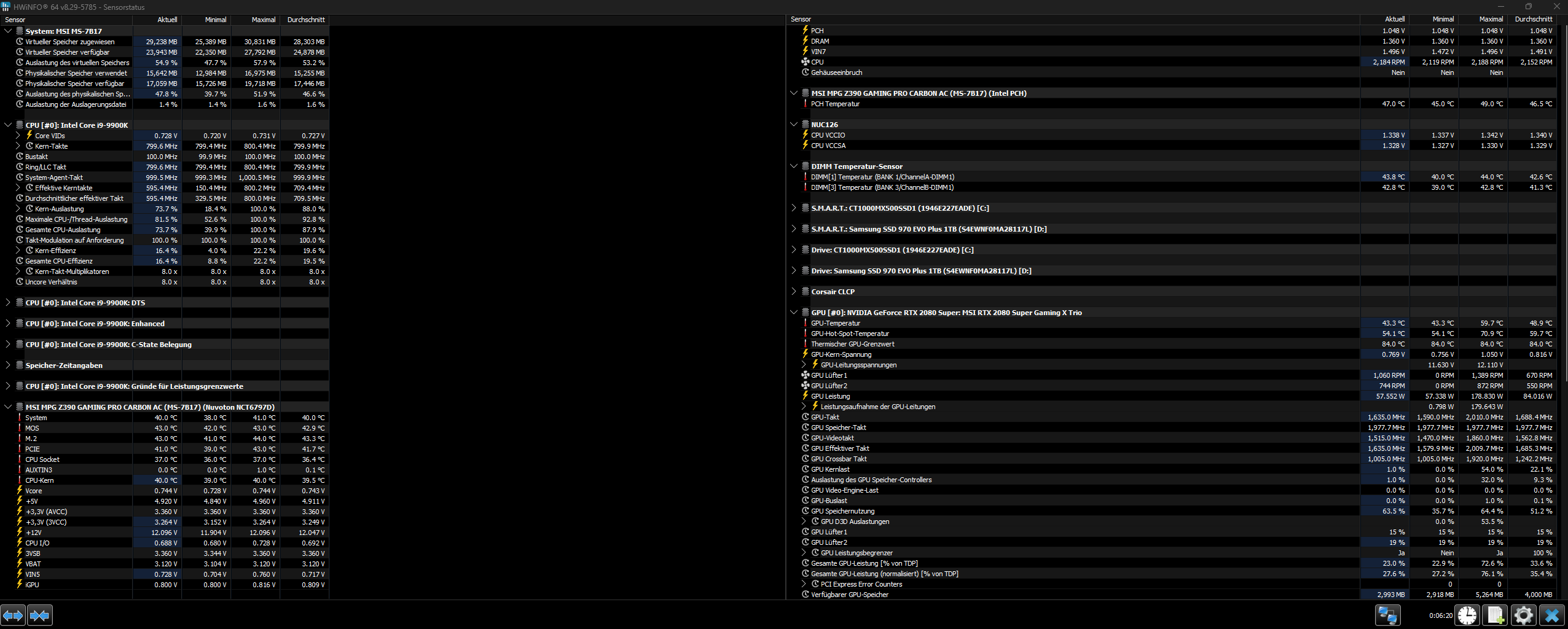
Task: Click the shrink columns arrows button
Action: click(x=40, y=615)
